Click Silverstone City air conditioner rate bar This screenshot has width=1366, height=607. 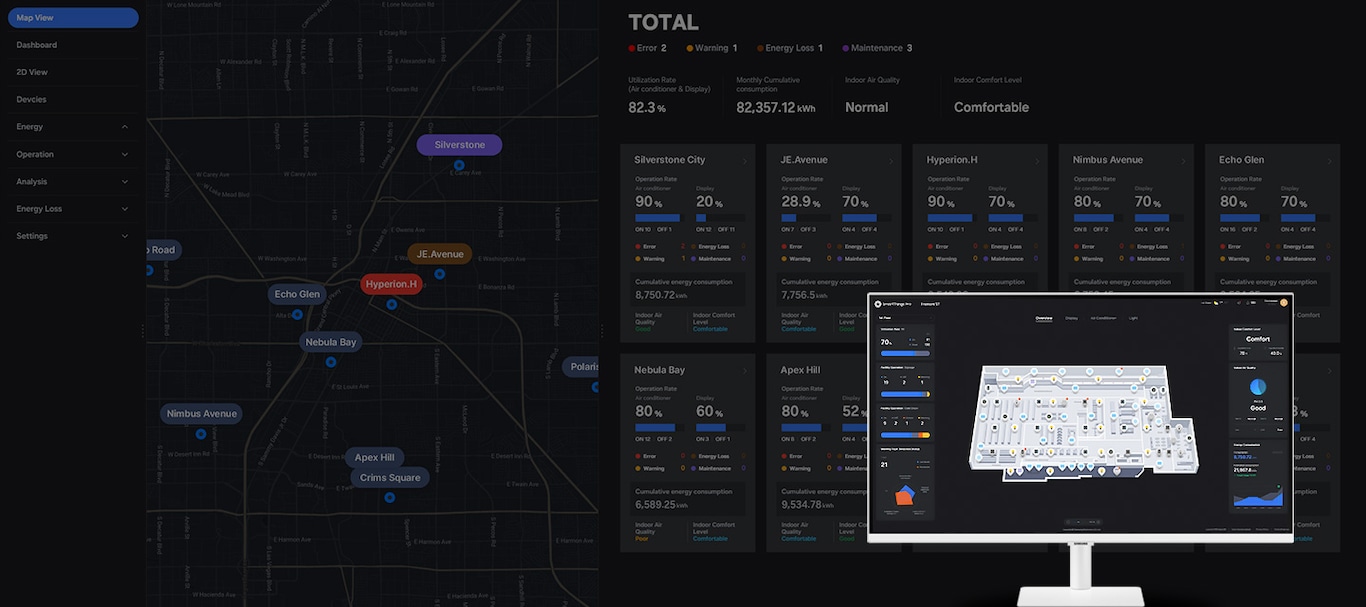tap(657, 218)
